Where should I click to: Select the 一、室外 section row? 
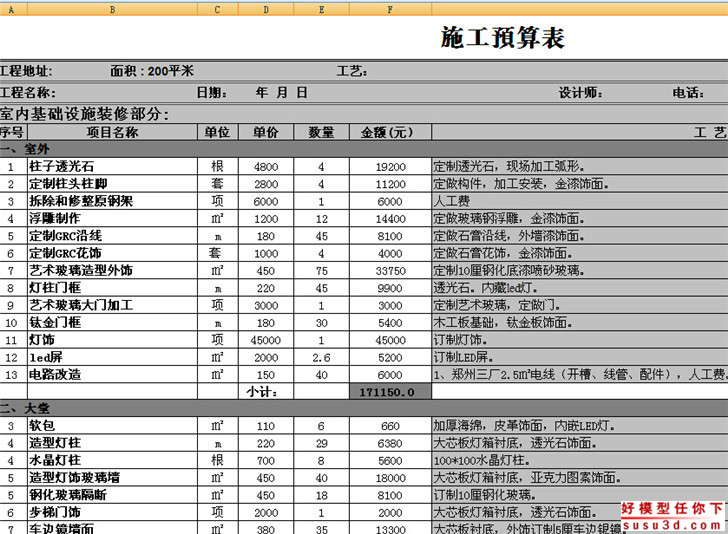point(364,149)
